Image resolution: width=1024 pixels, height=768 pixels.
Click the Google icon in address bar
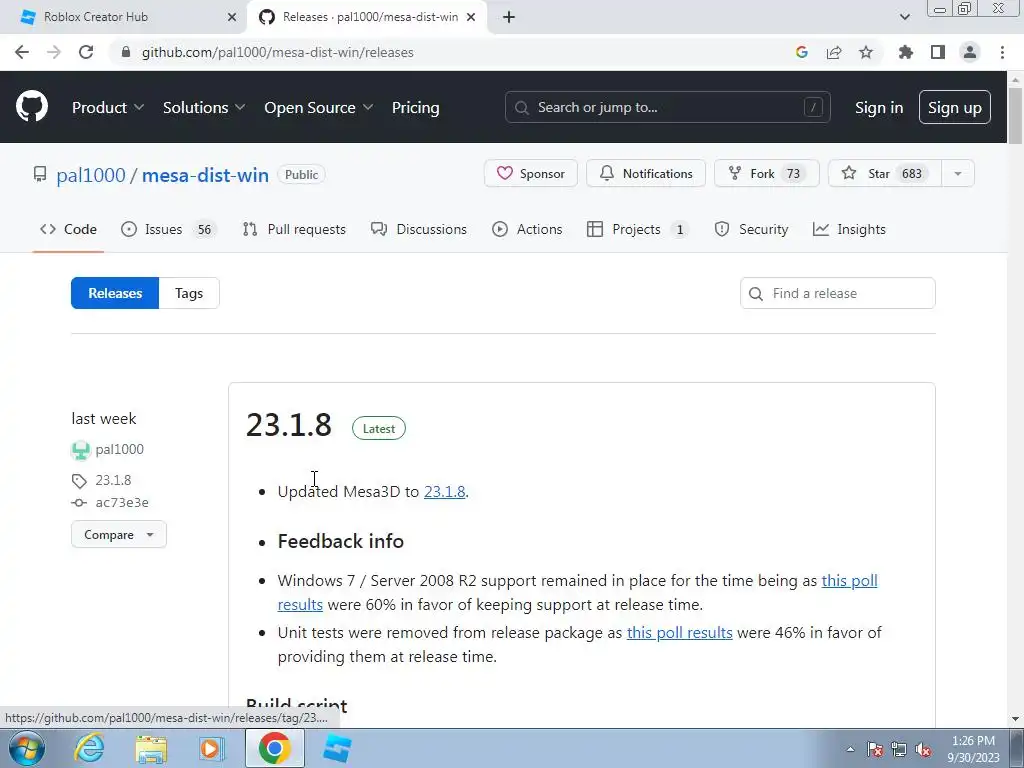[x=802, y=52]
